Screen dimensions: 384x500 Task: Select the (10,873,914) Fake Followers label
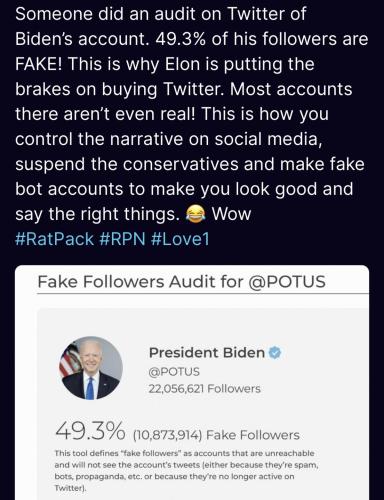[x=216, y=435]
